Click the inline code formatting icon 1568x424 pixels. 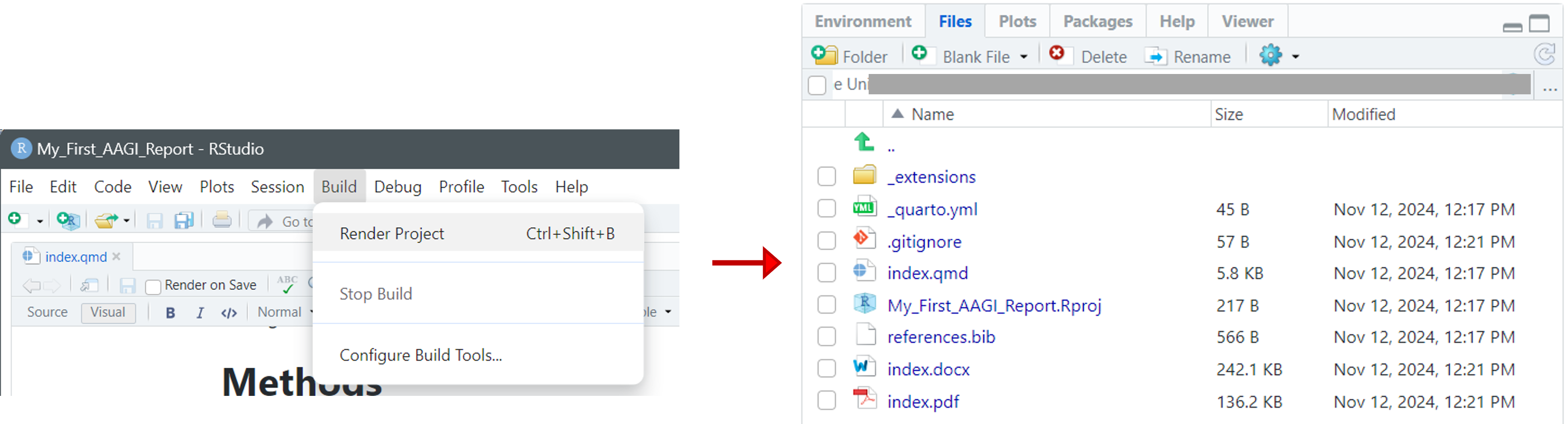(229, 313)
